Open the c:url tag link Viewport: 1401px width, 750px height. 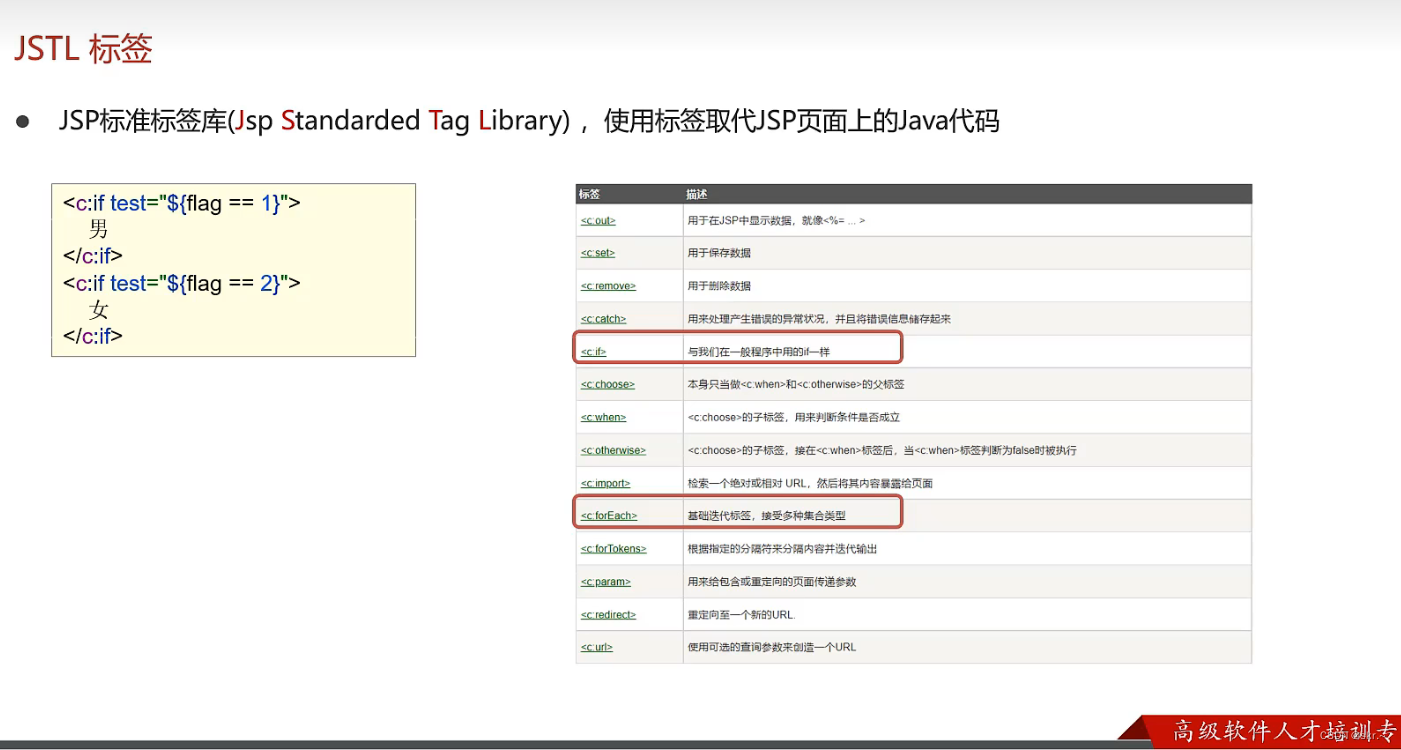pyautogui.click(x=596, y=647)
